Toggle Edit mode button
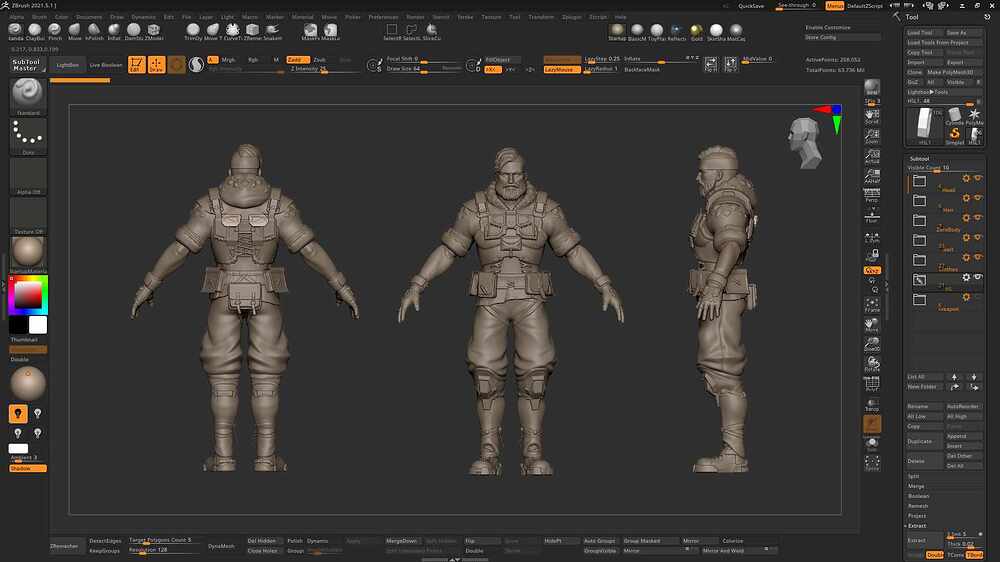 [x=136, y=64]
